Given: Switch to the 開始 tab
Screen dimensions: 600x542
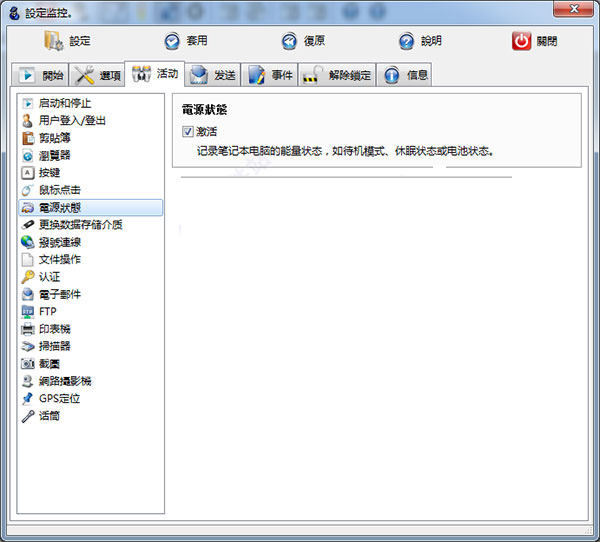Looking at the screenshot, I should tap(40, 75).
